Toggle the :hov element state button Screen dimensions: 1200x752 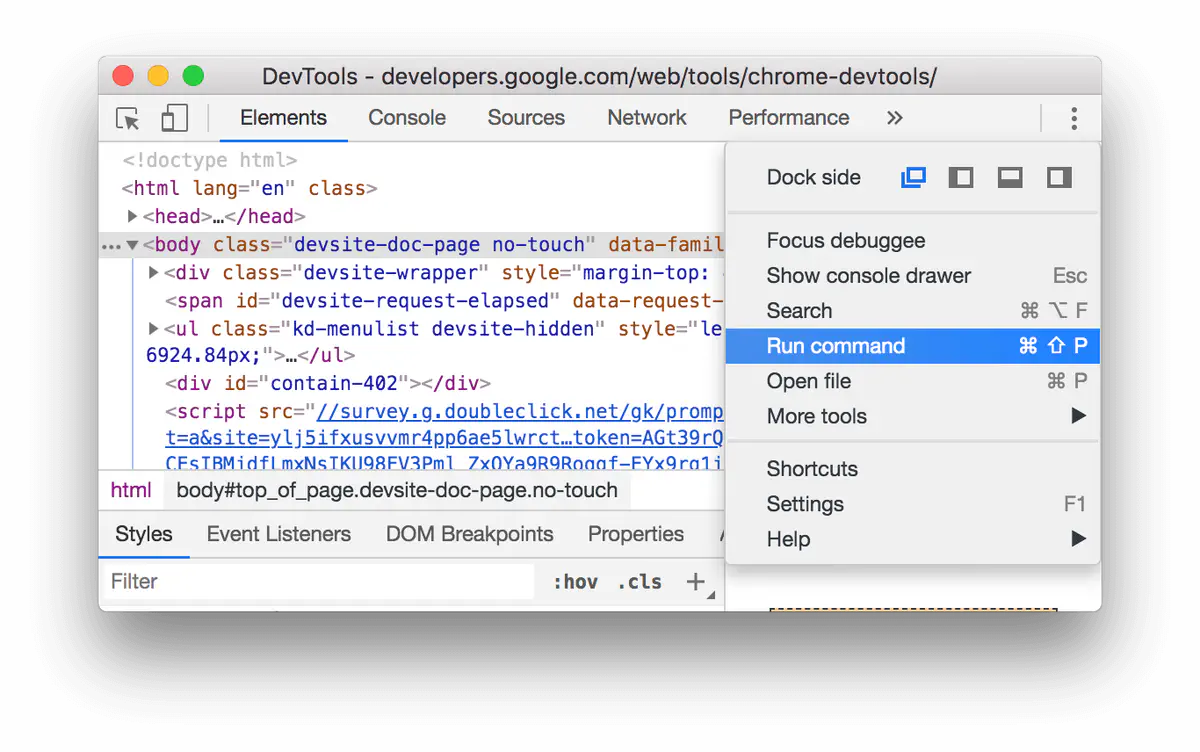point(575,582)
